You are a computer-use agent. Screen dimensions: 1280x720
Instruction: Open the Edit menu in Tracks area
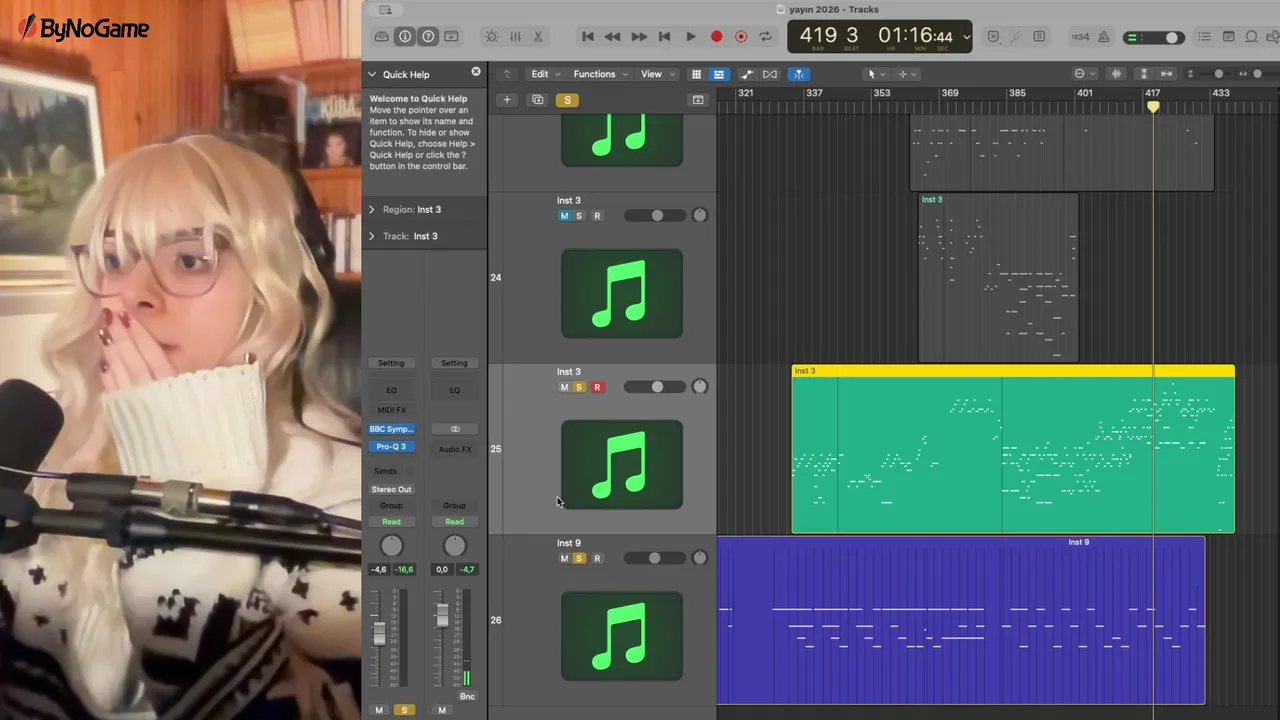[545, 74]
